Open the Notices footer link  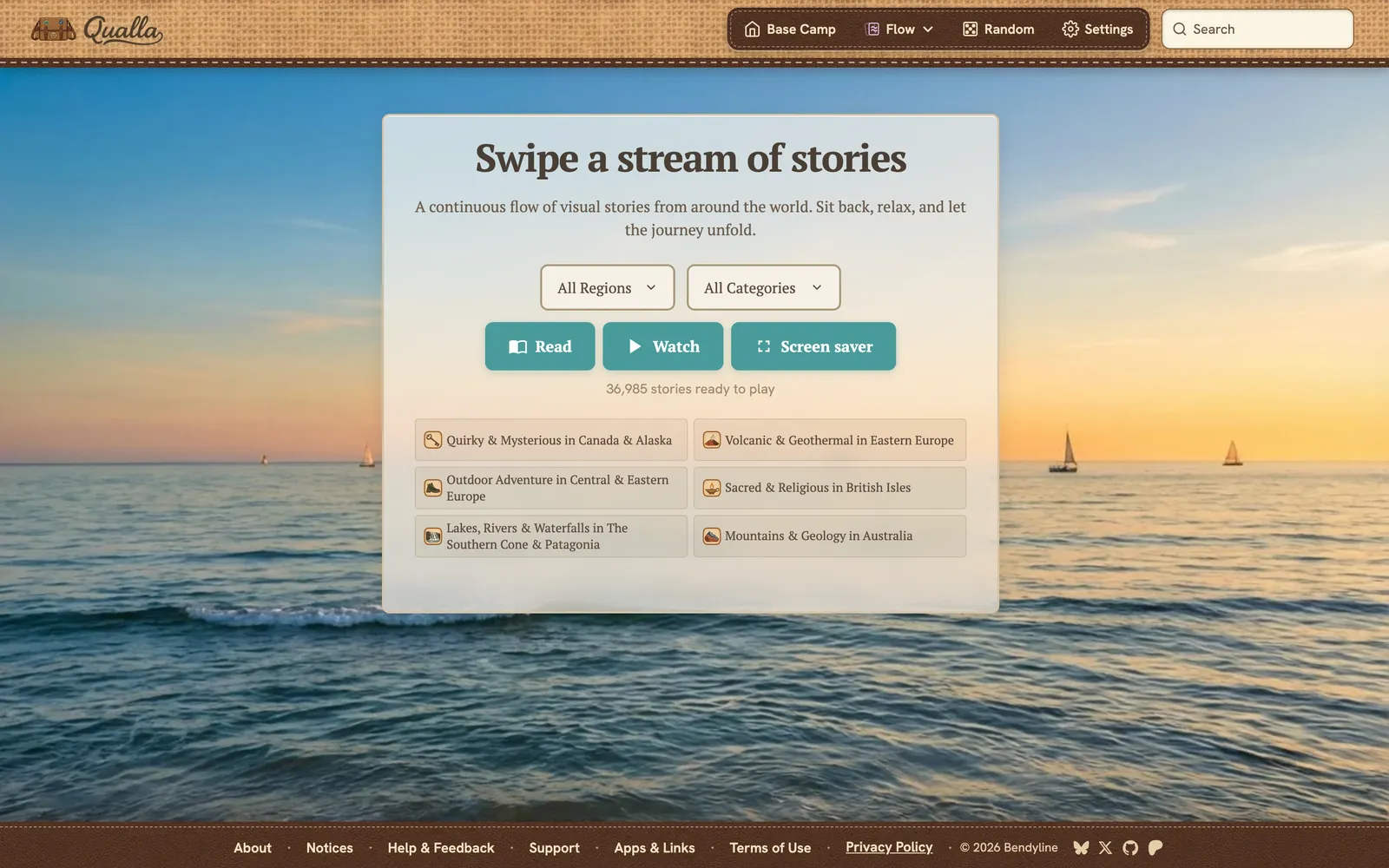click(x=330, y=848)
